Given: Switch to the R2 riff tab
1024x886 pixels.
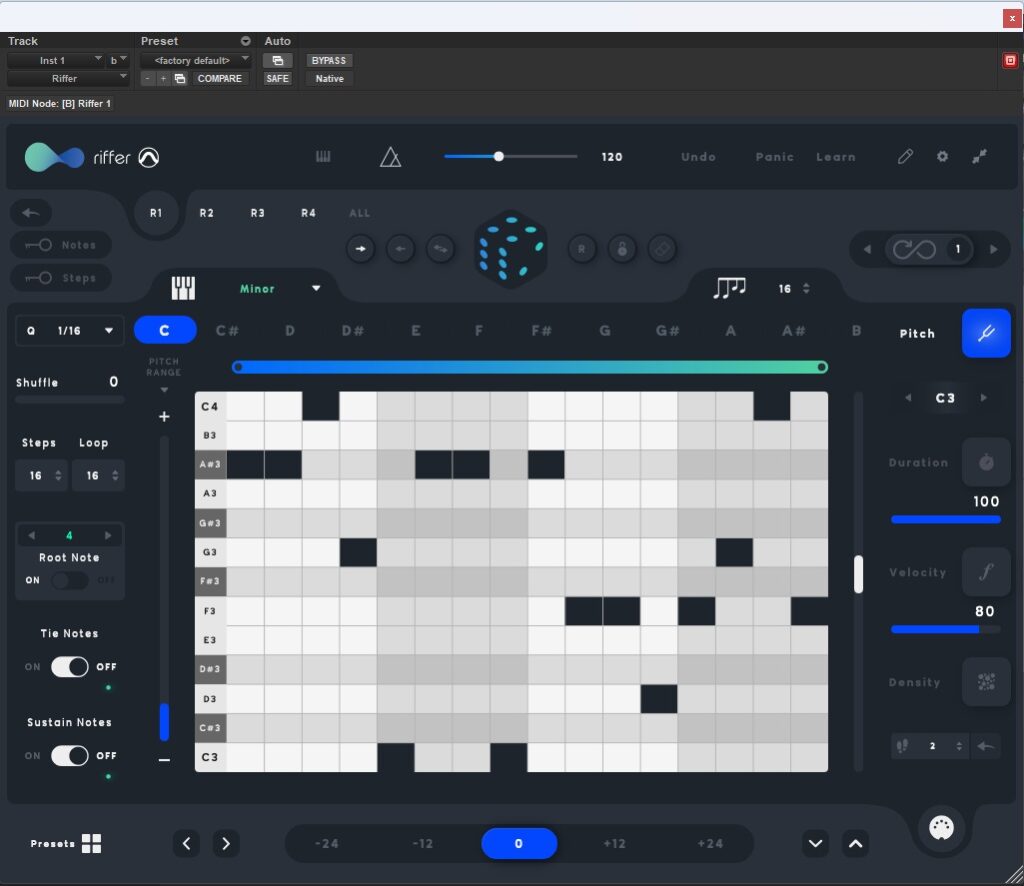Looking at the screenshot, I should pyautogui.click(x=206, y=213).
